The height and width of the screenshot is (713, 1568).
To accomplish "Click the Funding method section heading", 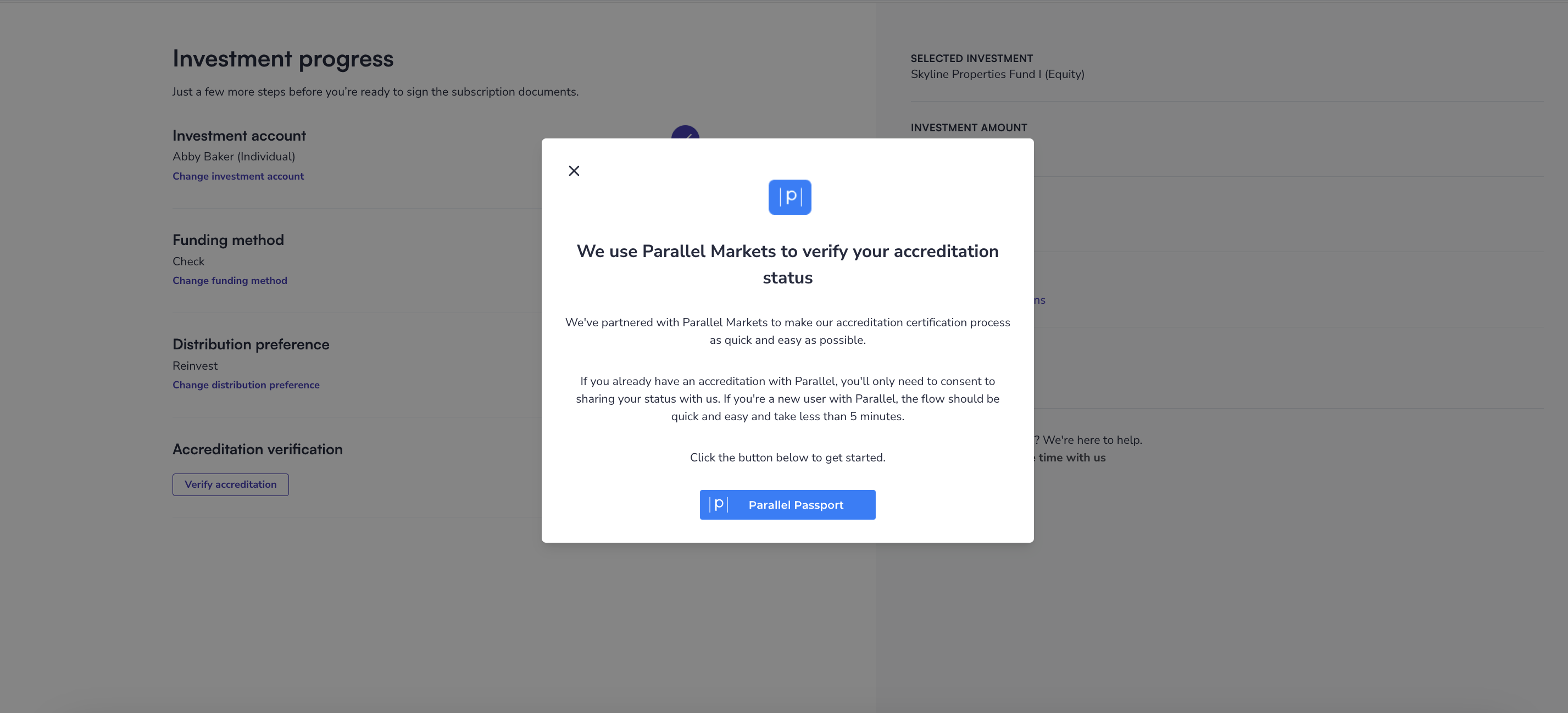I will (x=228, y=240).
